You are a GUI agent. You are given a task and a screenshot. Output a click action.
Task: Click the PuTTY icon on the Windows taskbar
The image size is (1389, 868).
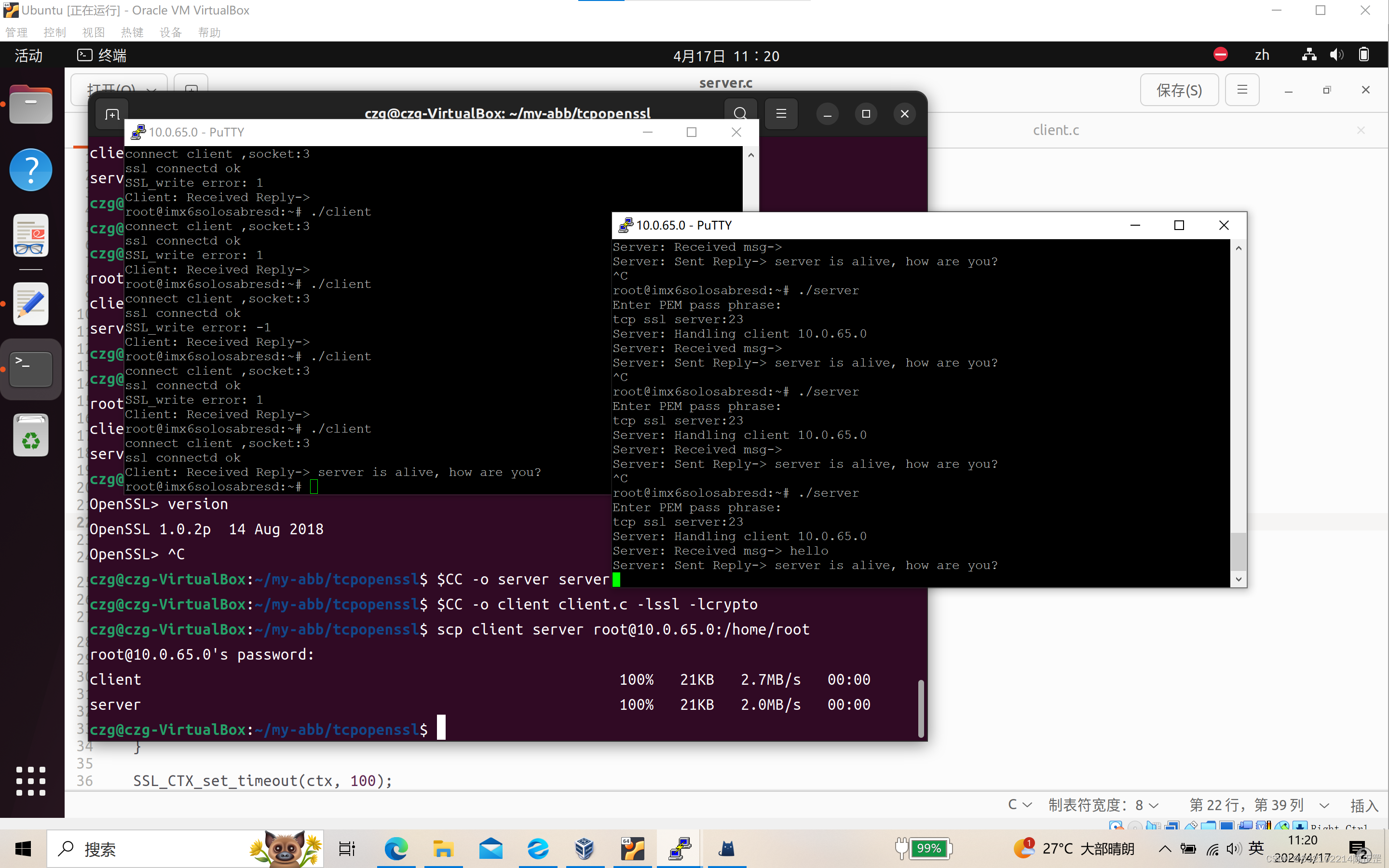click(x=680, y=849)
